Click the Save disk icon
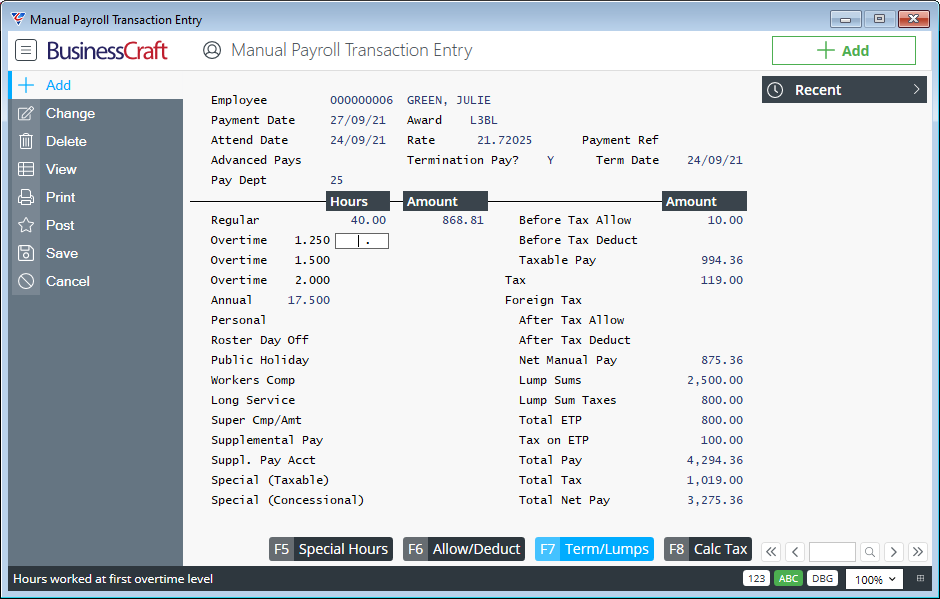Image resolution: width=940 pixels, height=599 pixels. click(26, 253)
